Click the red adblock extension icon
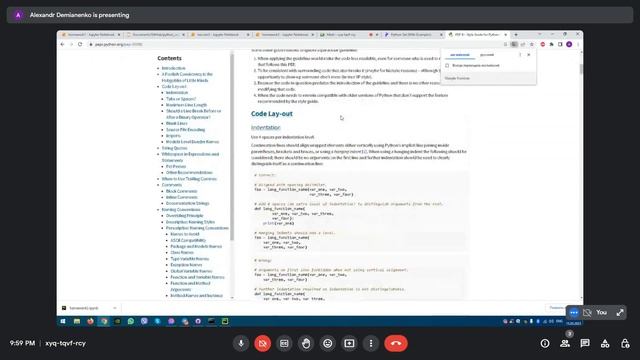 tap(542, 44)
